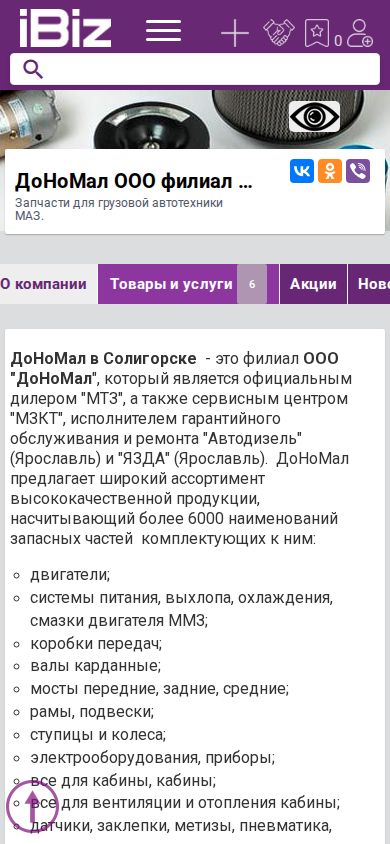Click the add user account icon

click(x=359, y=33)
